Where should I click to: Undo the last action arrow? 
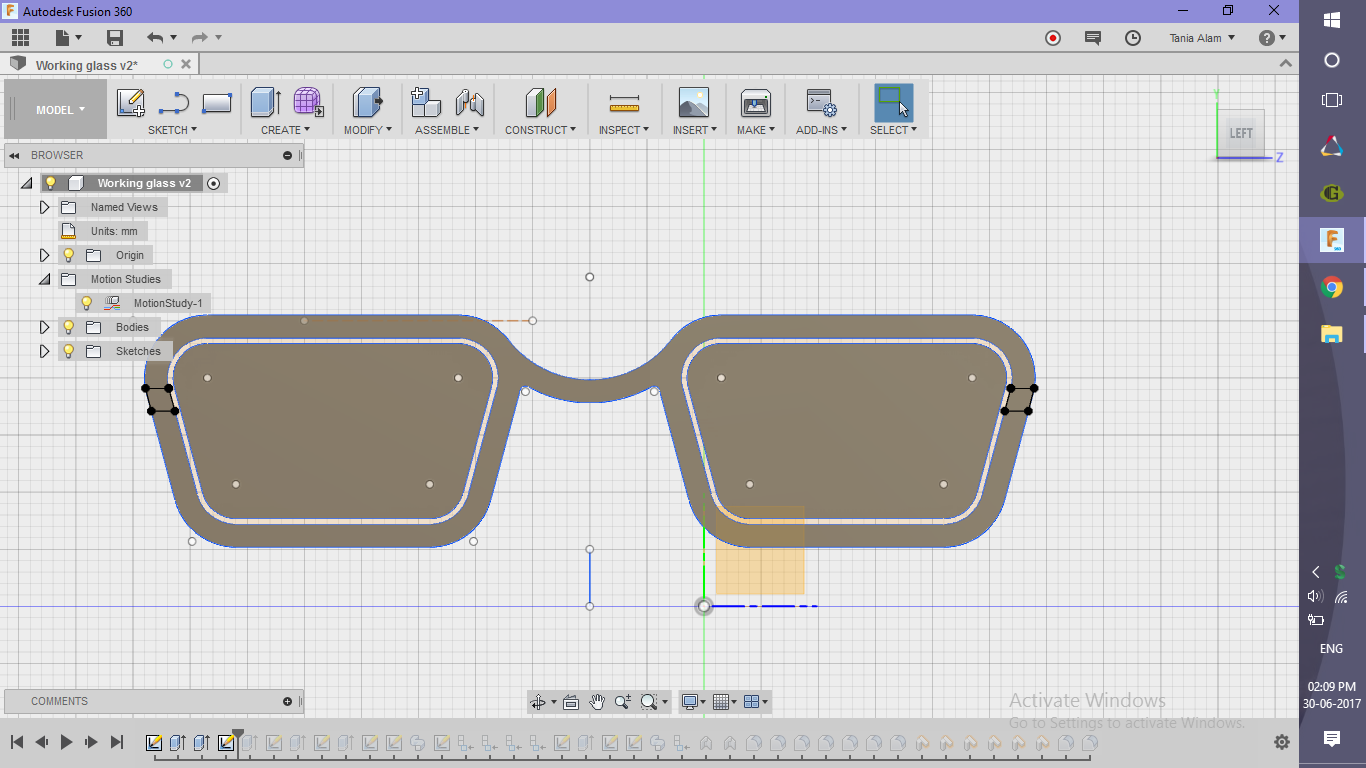pyautogui.click(x=155, y=38)
